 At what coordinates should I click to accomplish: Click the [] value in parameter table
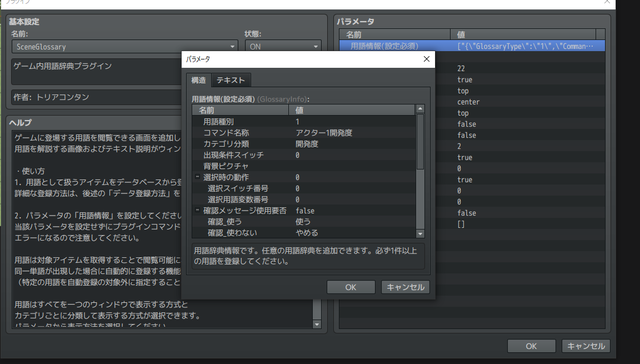coord(461,224)
